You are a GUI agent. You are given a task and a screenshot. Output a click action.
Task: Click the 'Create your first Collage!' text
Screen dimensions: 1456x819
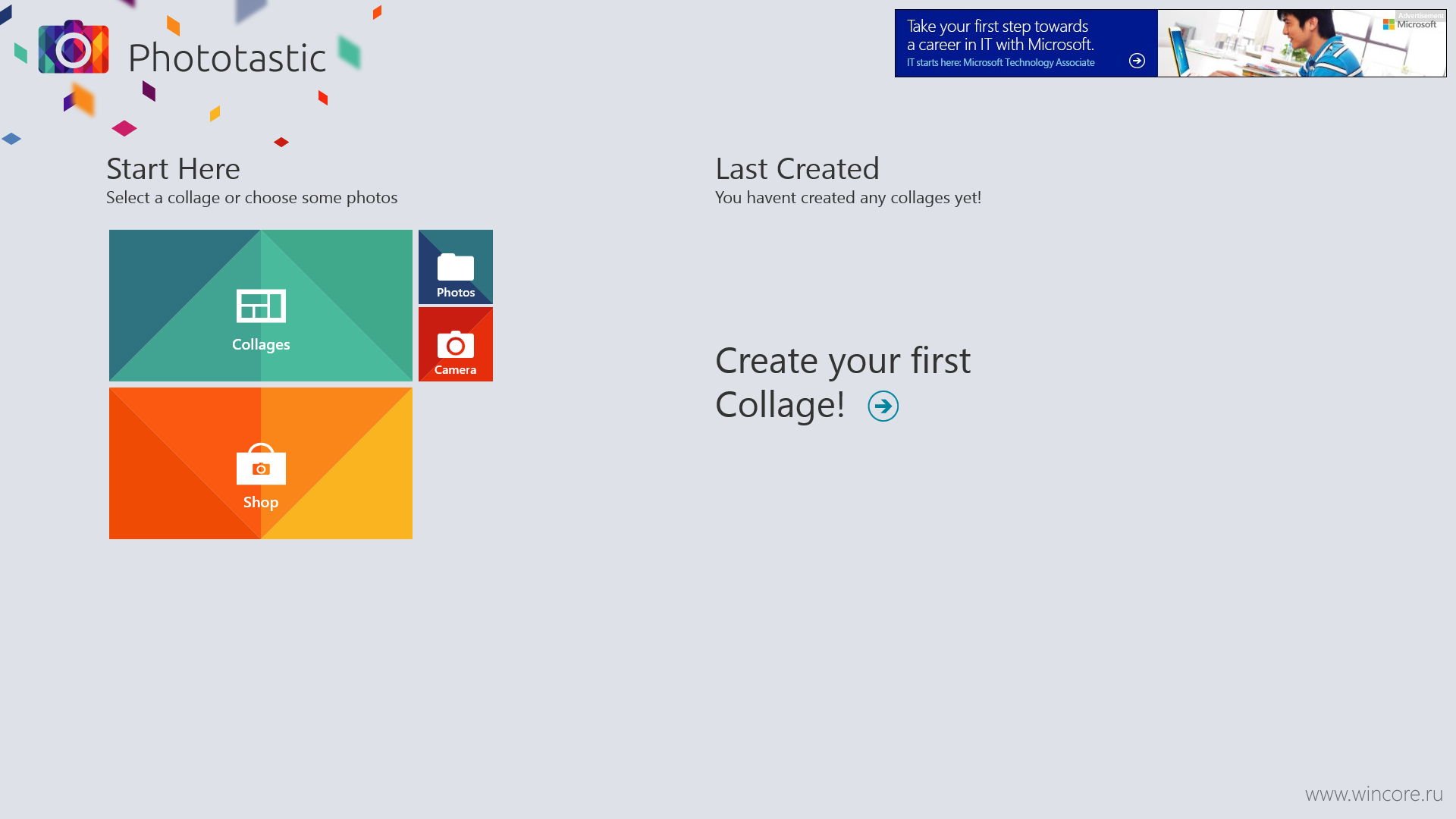tap(843, 382)
